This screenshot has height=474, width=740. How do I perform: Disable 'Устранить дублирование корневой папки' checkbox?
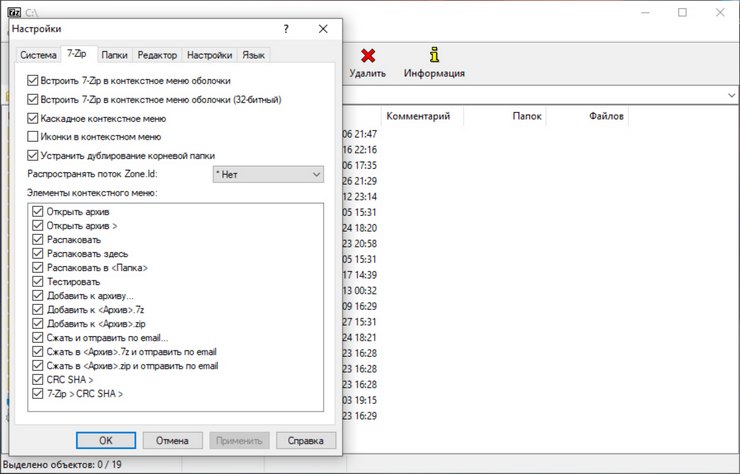point(33,155)
